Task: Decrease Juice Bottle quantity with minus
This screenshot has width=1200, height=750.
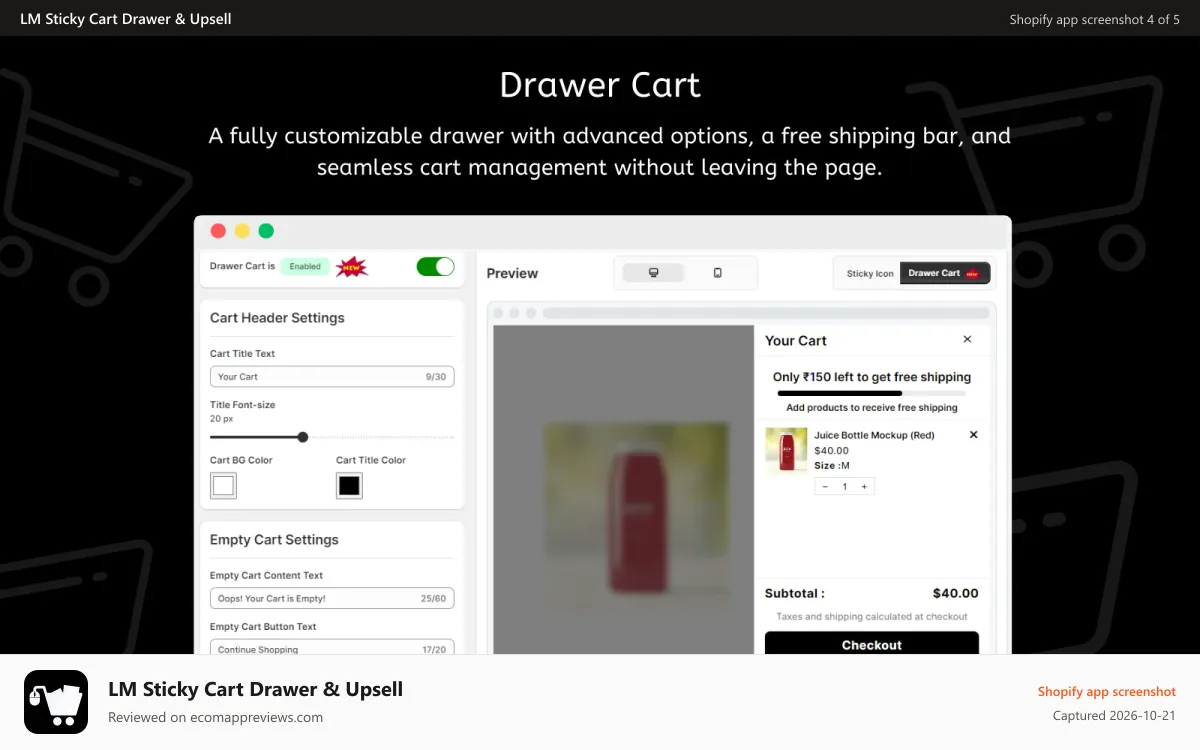Action: (x=825, y=486)
